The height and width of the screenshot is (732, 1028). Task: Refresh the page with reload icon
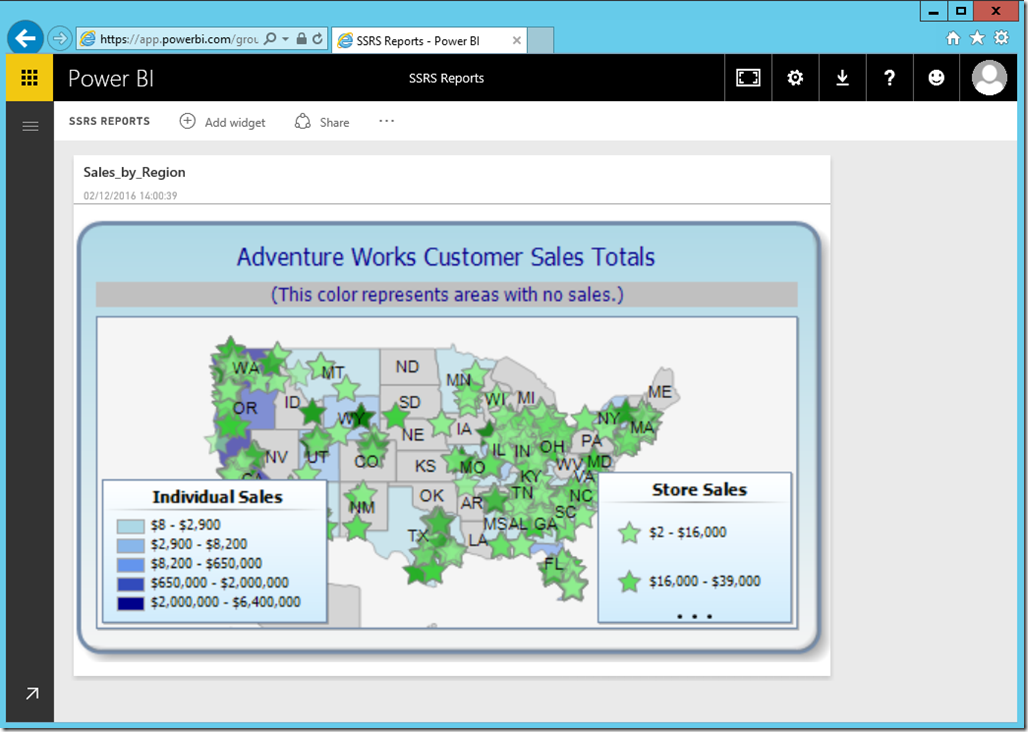pyautogui.click(x=317, y=39)
